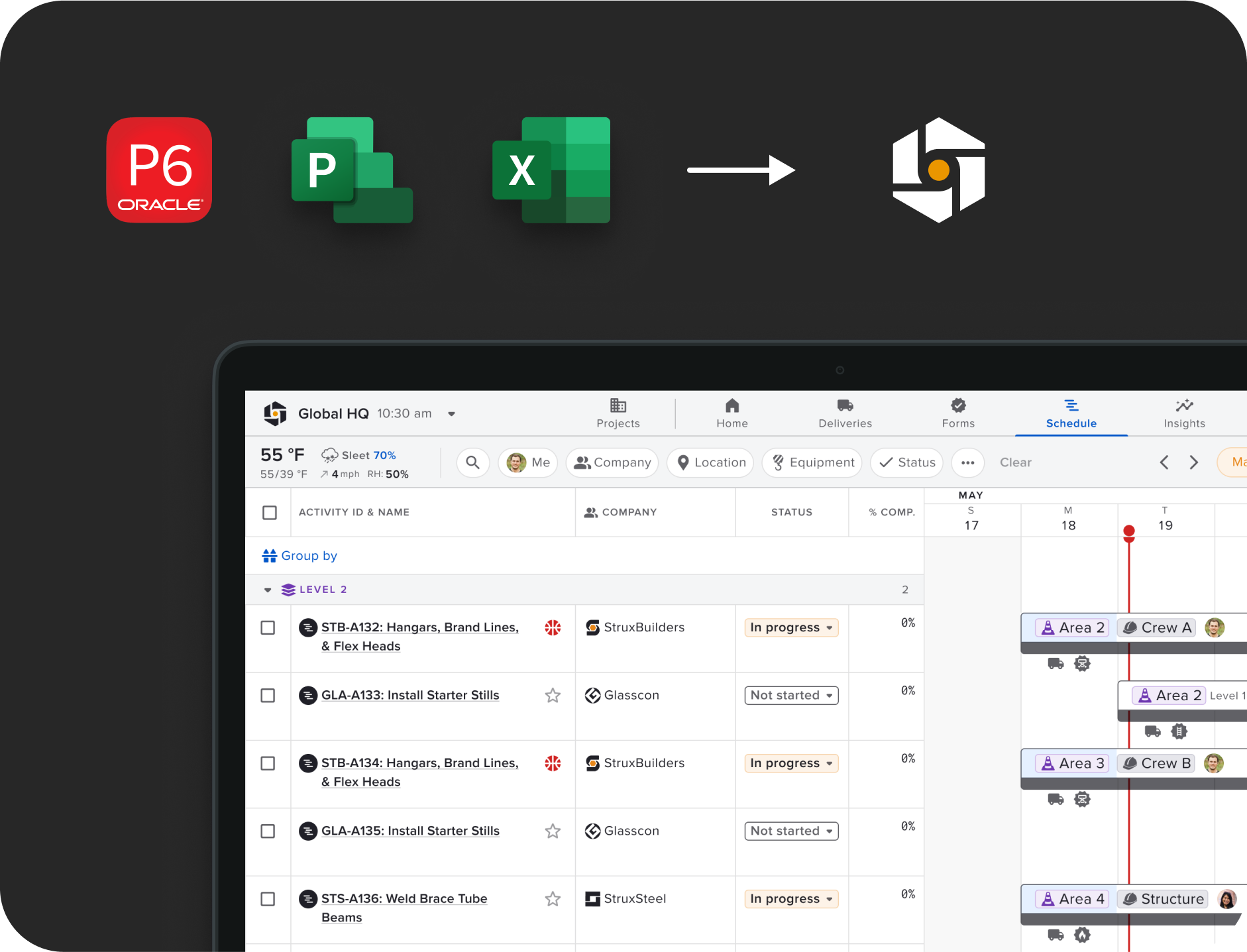Screen dimensions: 1247x952
Task: Check the STB-A132 row checkbox
Action: coord(268,627)
